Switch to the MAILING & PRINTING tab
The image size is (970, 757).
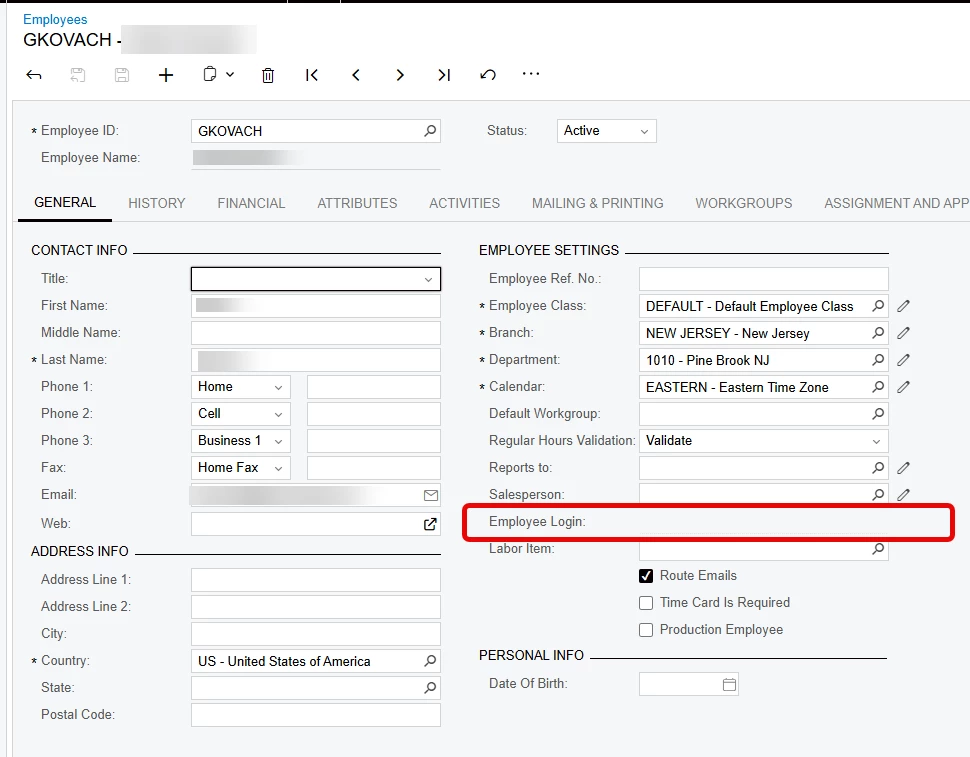point(598,203)
